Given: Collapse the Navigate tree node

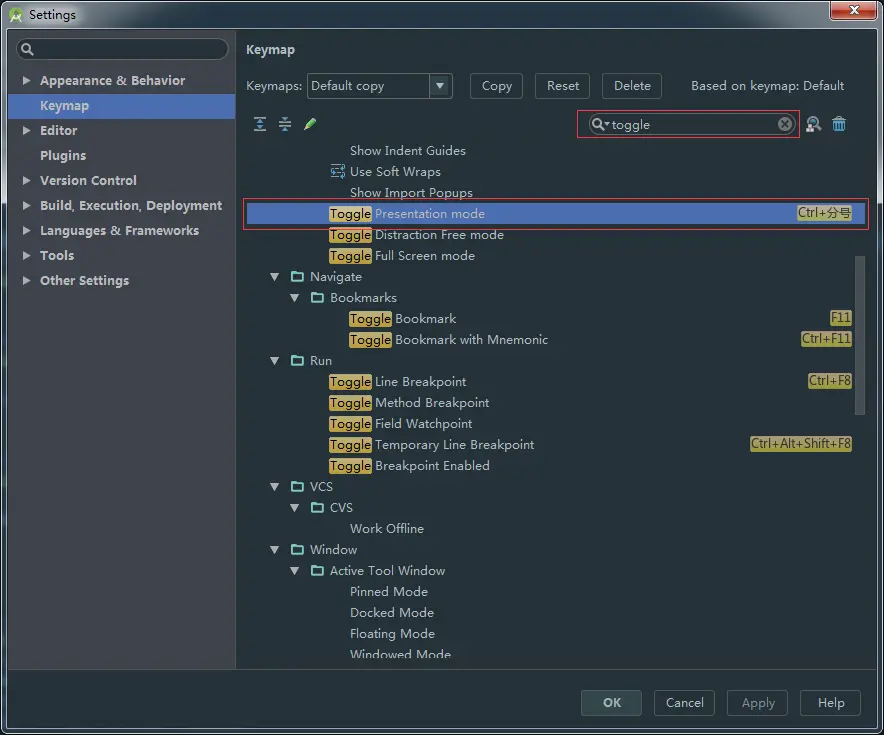Looking at the screenshot, I should click(275, 277).
